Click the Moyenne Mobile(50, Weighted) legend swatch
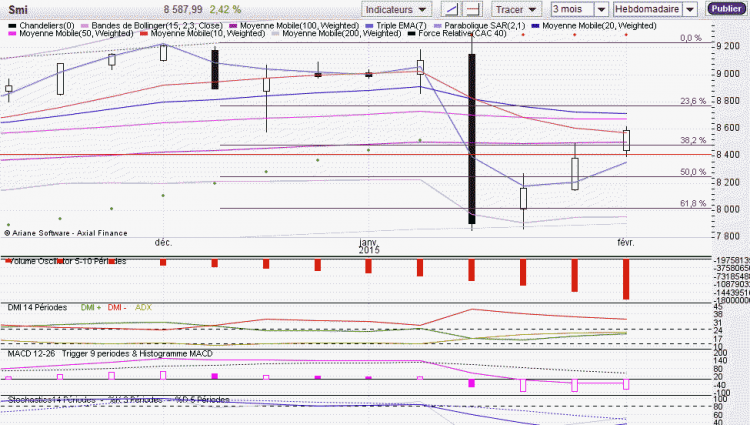This screenshot has width=750, height=425. (x=12, y=33)
